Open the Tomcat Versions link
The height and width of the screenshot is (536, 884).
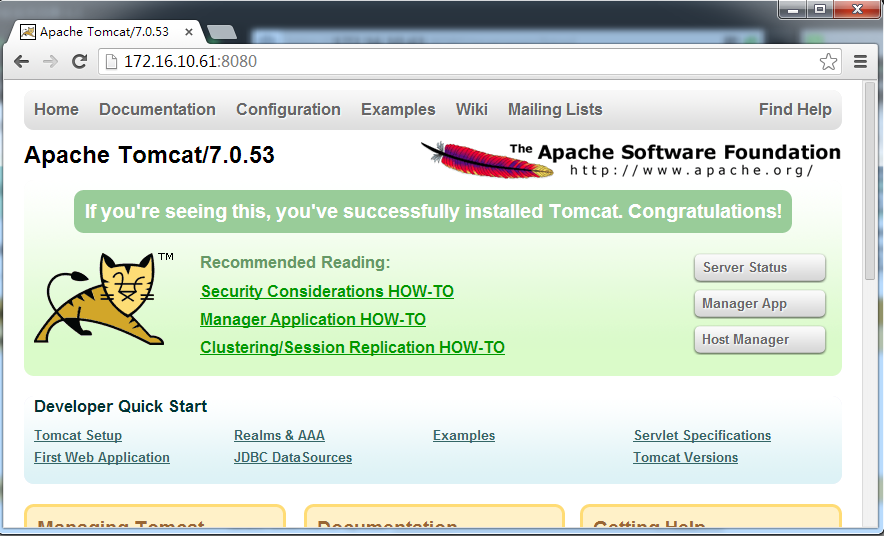tap(686, 458)
